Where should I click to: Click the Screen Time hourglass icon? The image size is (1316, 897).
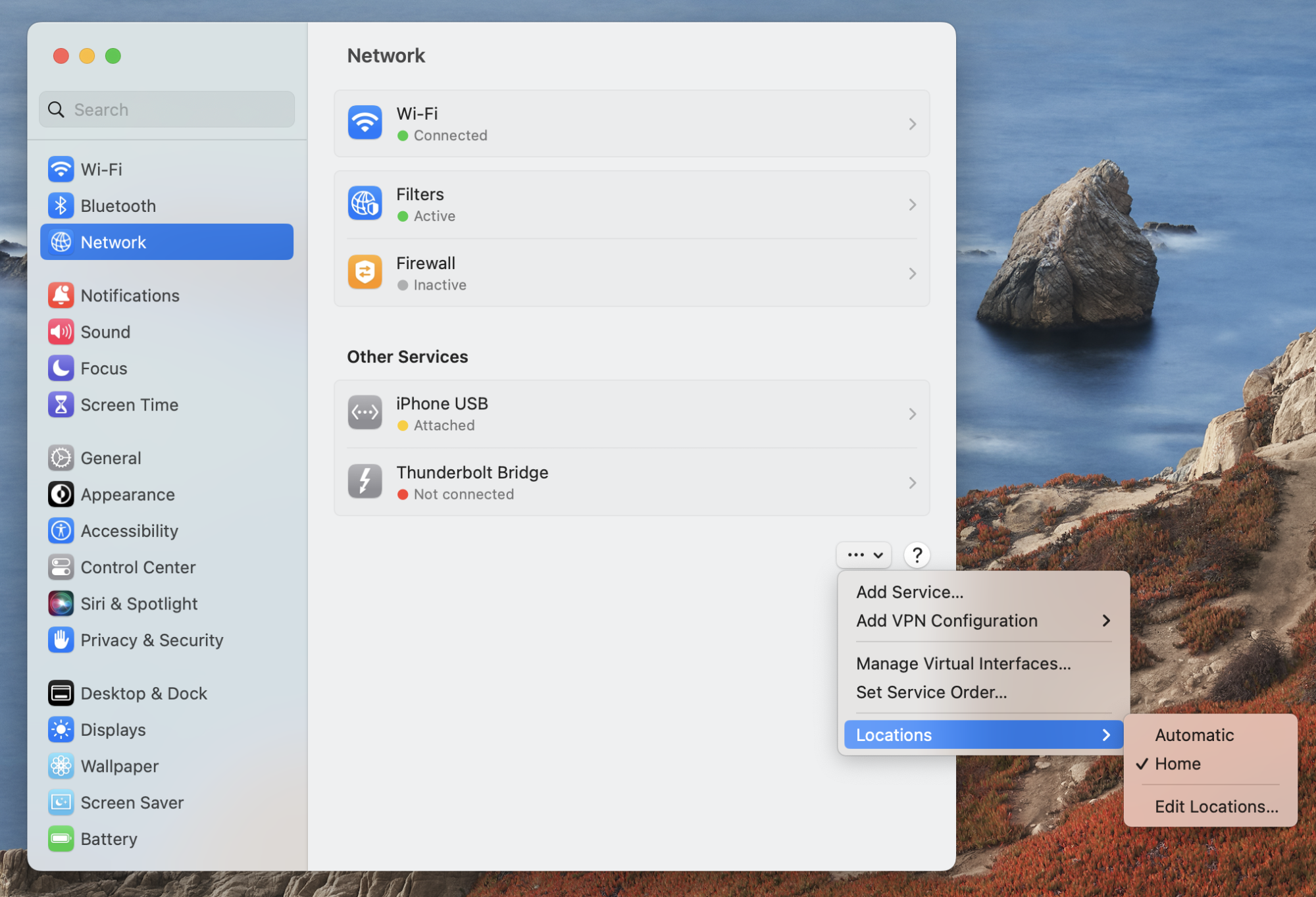coord(61,405)
